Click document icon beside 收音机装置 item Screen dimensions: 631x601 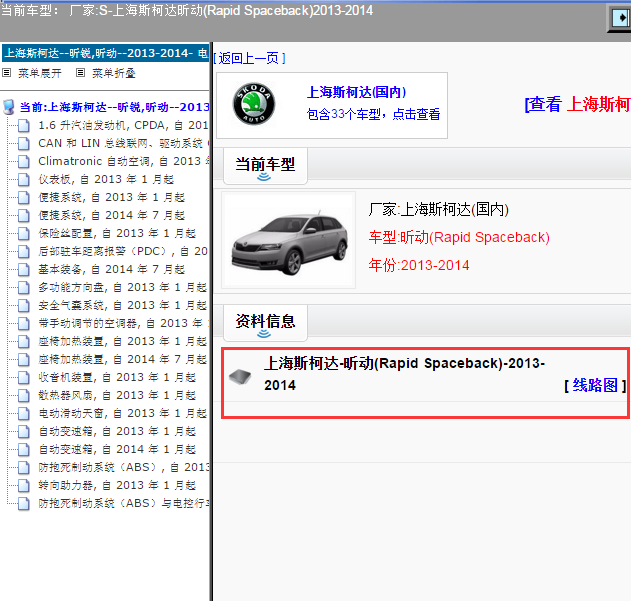tap(24, 378)
